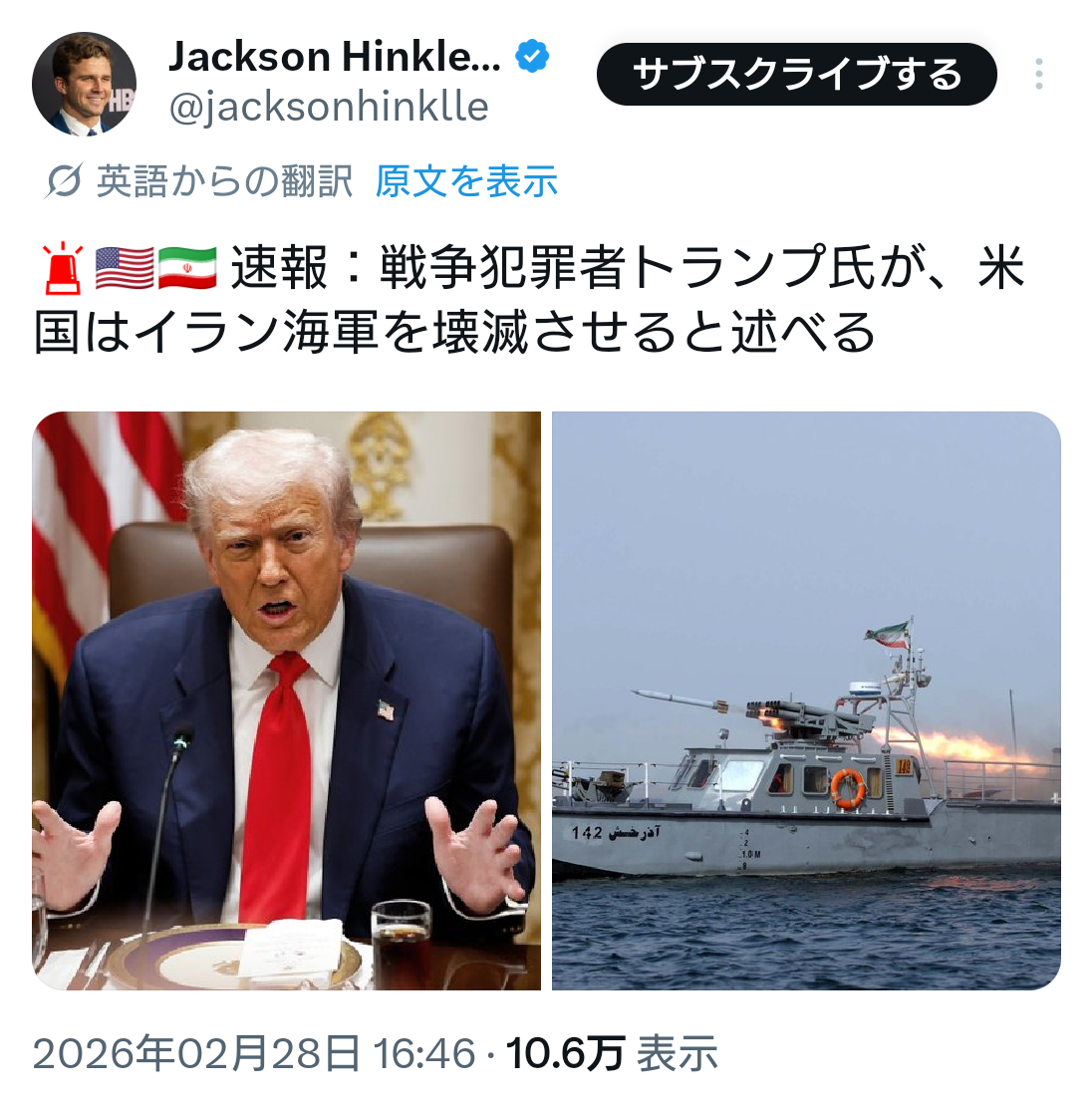Click the Jackson Hinkle display name

click(x=335, y=57)
